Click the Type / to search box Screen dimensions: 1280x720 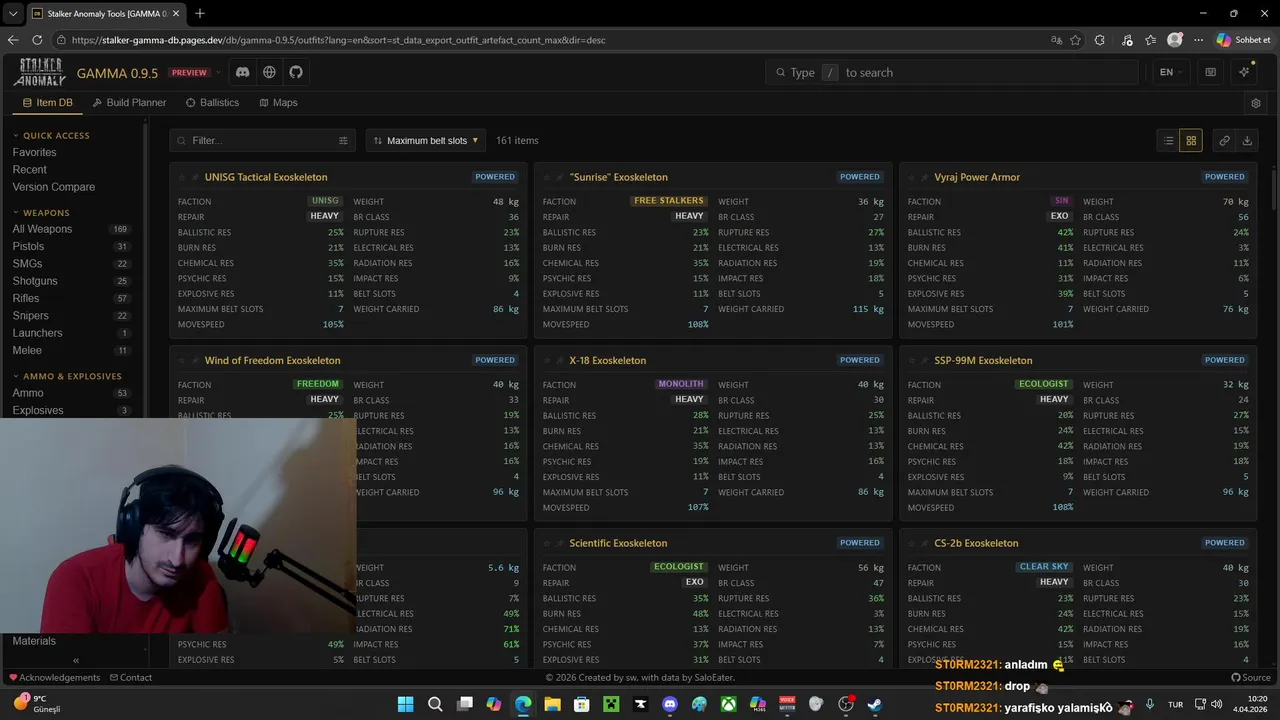952,72
